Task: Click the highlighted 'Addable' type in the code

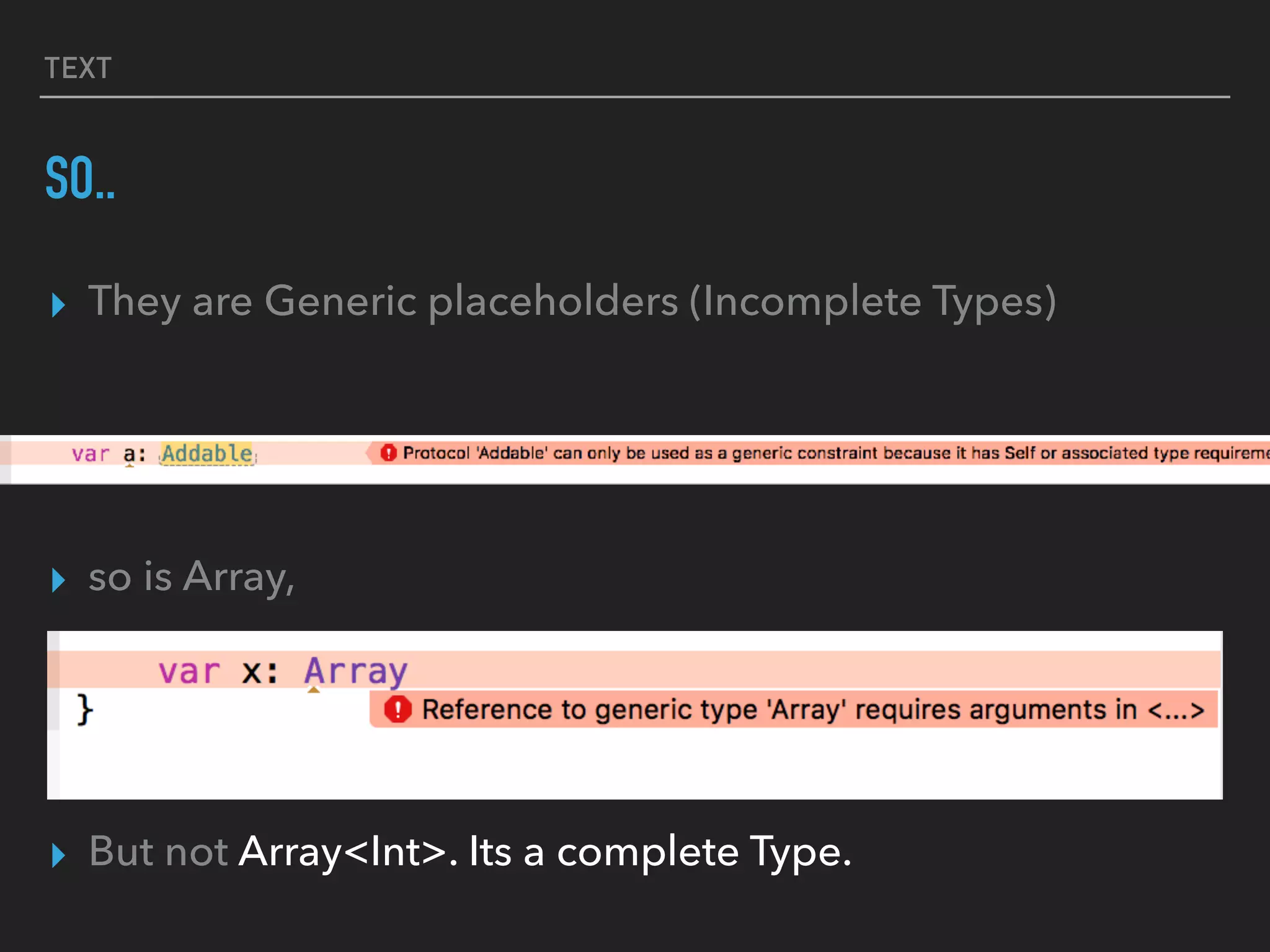Action: 207,453
